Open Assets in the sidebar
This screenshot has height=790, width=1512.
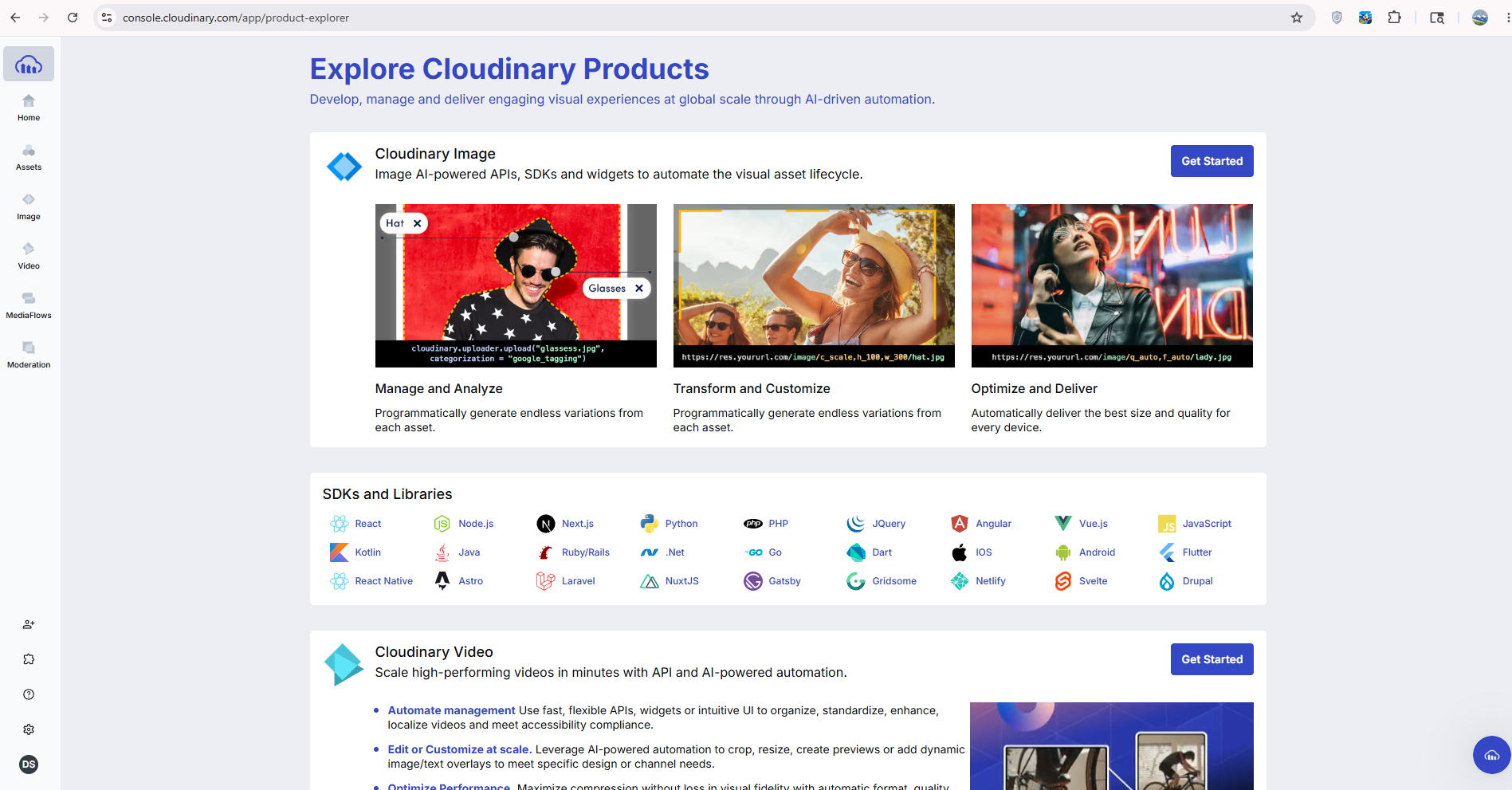pyautogui.click(x=29, y=158)
